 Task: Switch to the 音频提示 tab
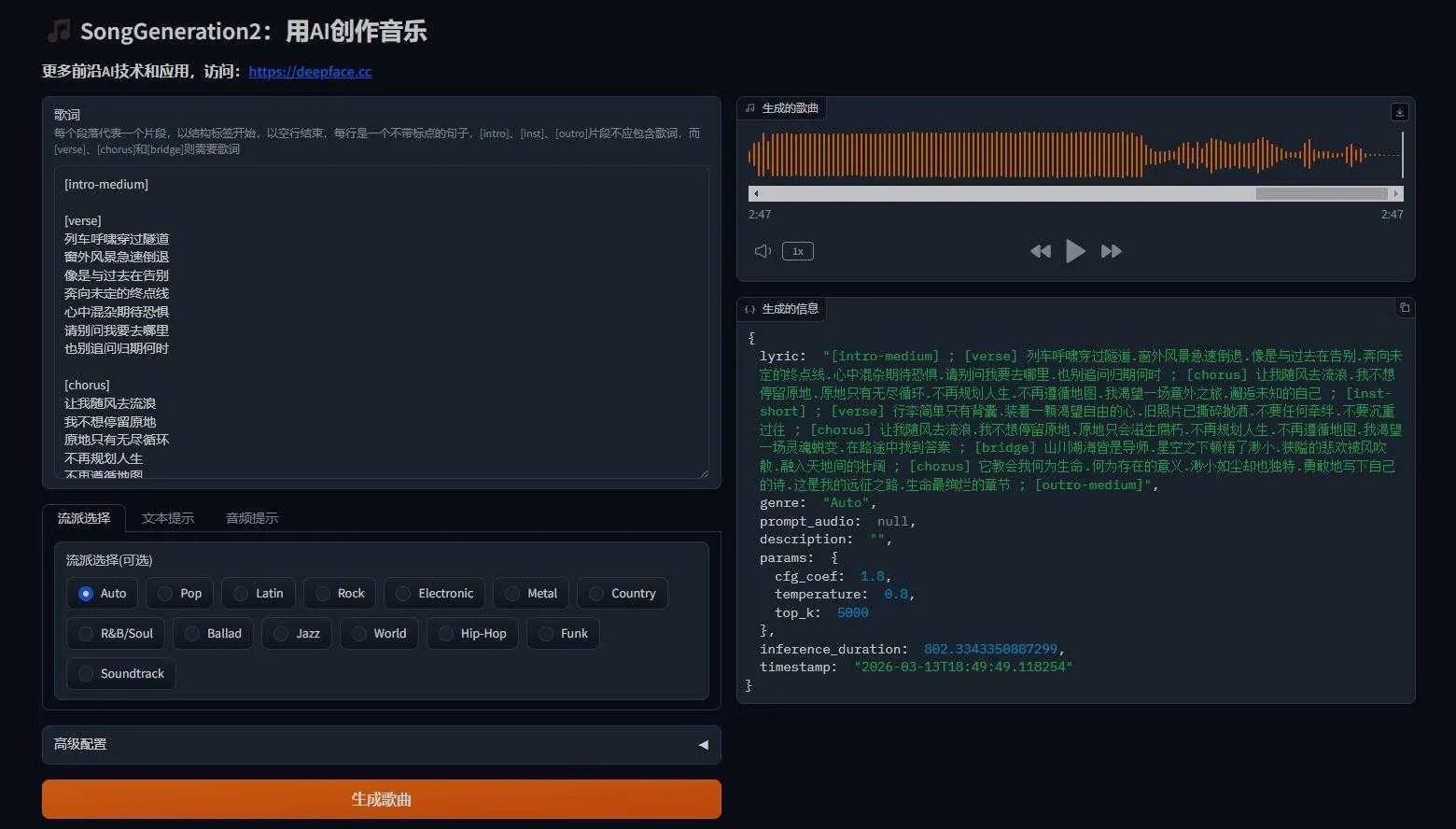pos(251,517)
